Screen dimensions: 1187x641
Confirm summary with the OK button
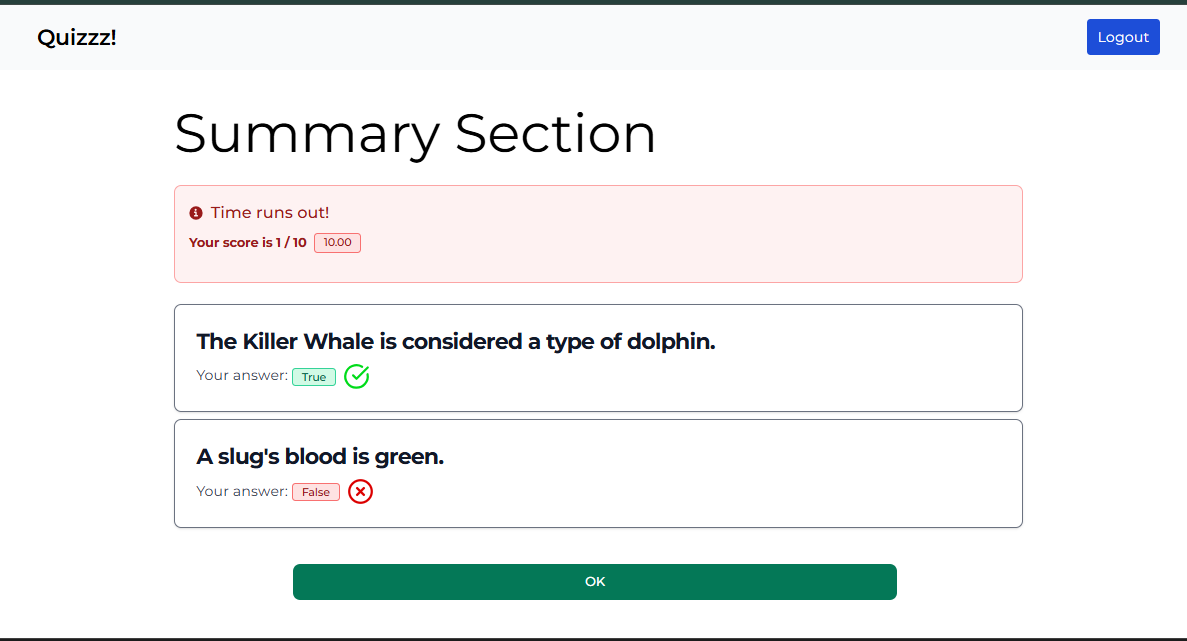point(594,581)
